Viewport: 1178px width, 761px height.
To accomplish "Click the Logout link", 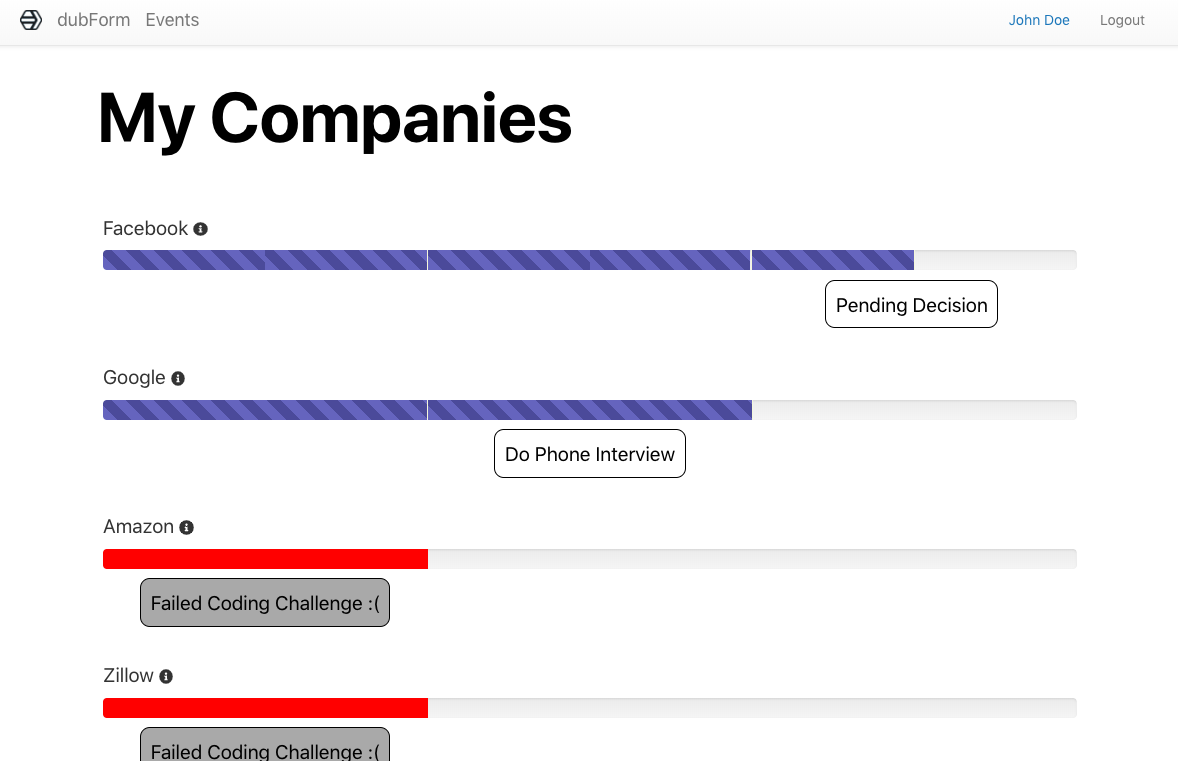I will (1122, 20).
